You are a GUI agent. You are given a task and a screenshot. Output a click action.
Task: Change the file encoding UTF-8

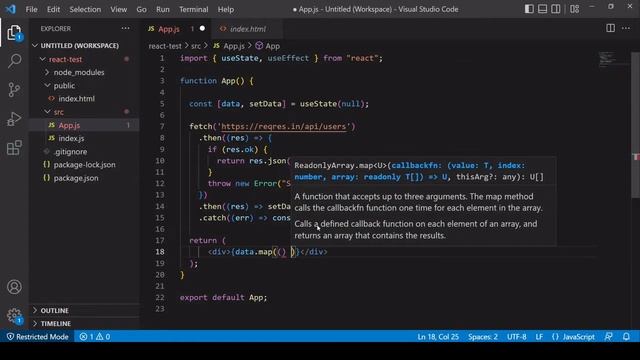pyautogui.click(x=516, y=337)
